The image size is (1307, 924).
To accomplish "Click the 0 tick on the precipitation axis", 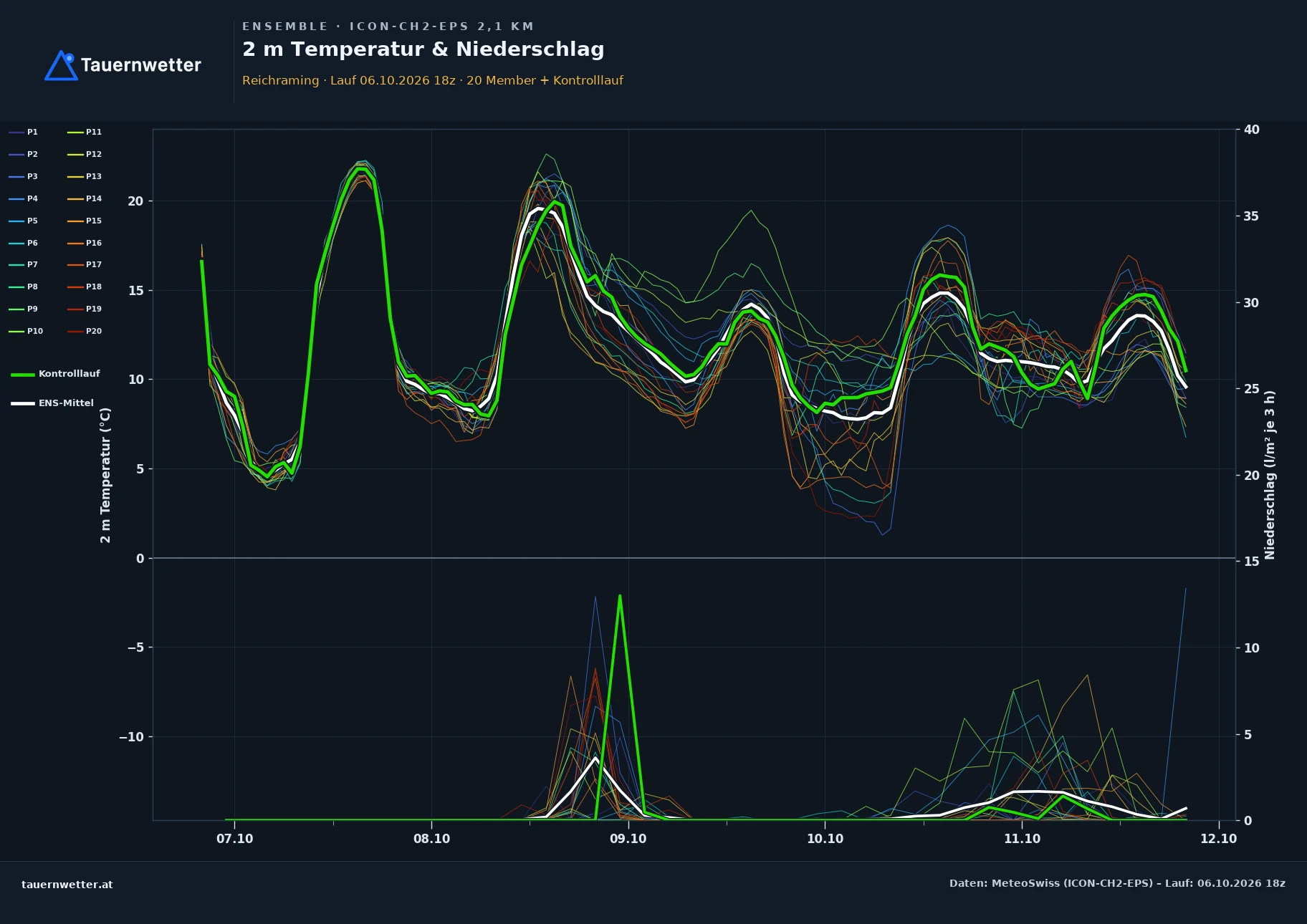I will 1248,821.
